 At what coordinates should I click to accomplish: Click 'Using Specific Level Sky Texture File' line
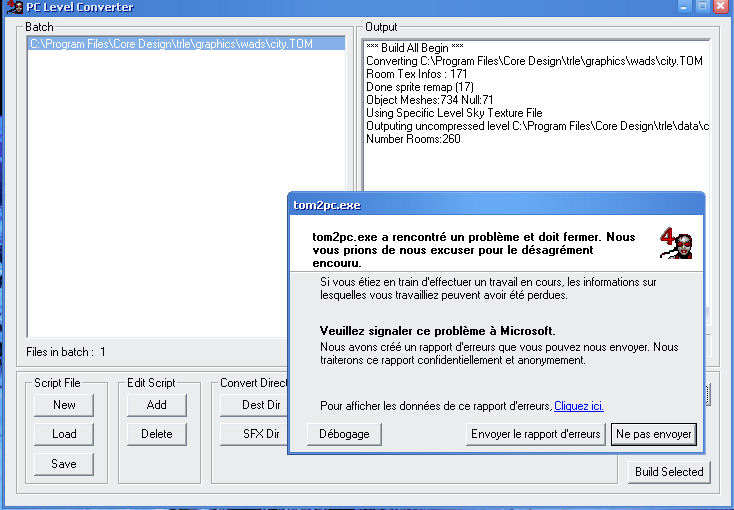454,113
